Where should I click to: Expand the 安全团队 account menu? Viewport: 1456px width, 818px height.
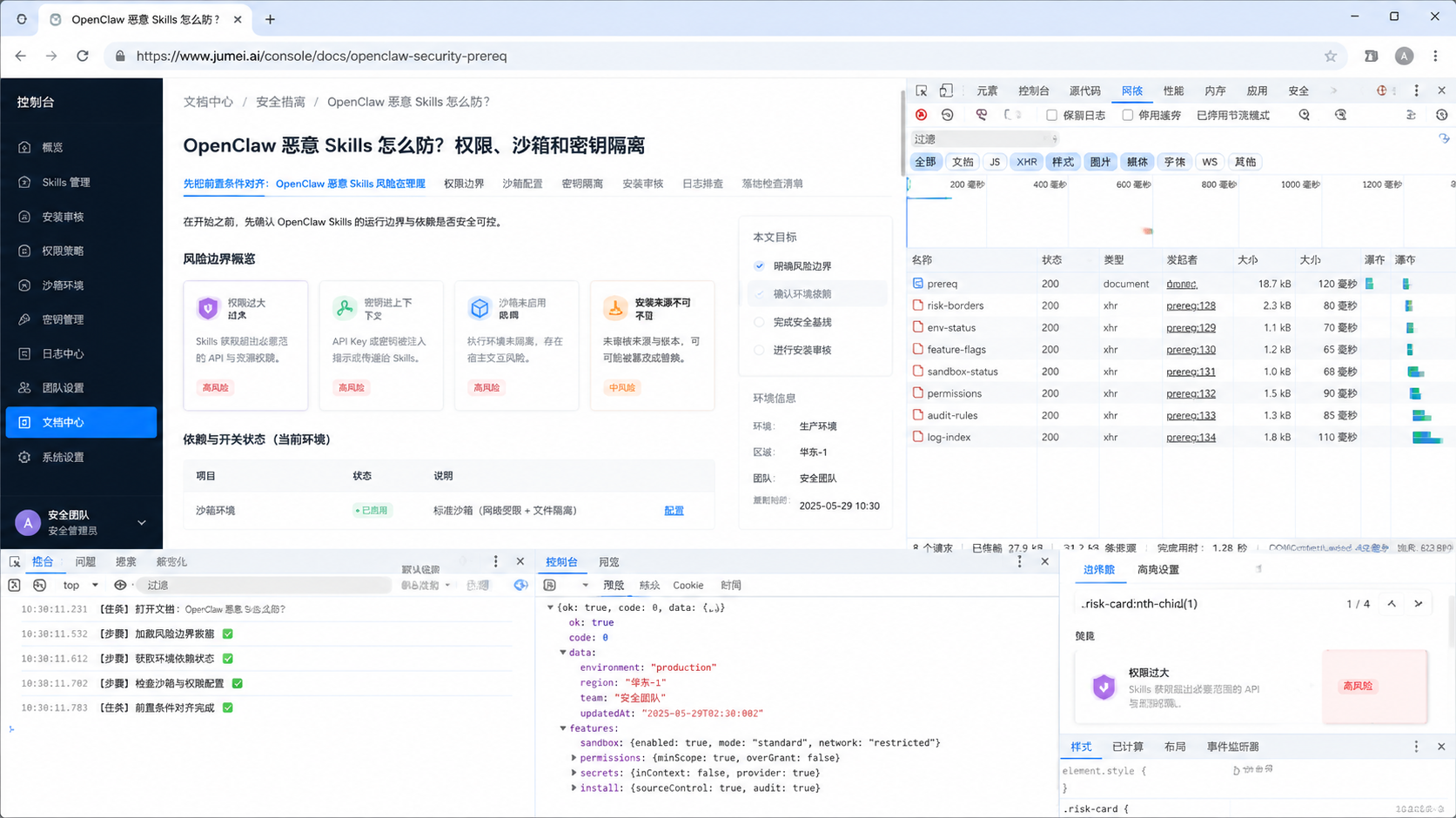[x=142, y=523]
